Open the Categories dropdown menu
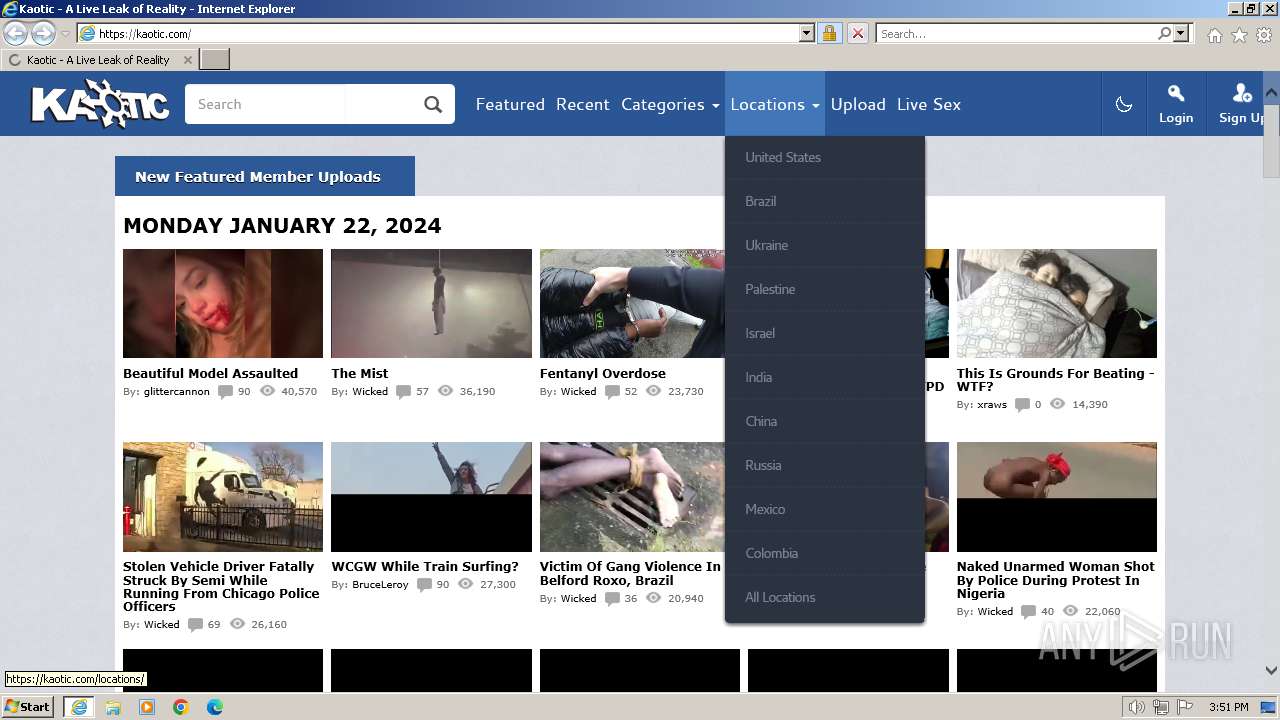 point(670,104)
